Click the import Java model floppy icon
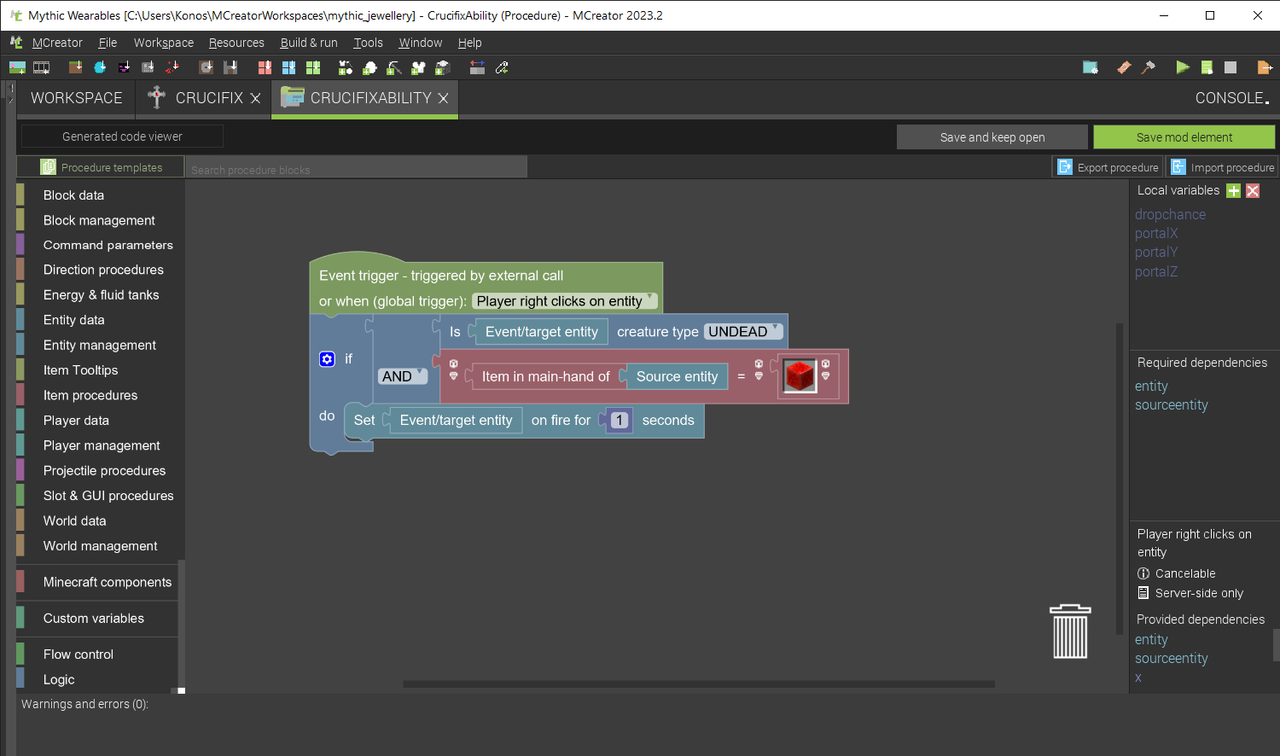This screenshot has height=756, width=1280. tap(230, 67)
